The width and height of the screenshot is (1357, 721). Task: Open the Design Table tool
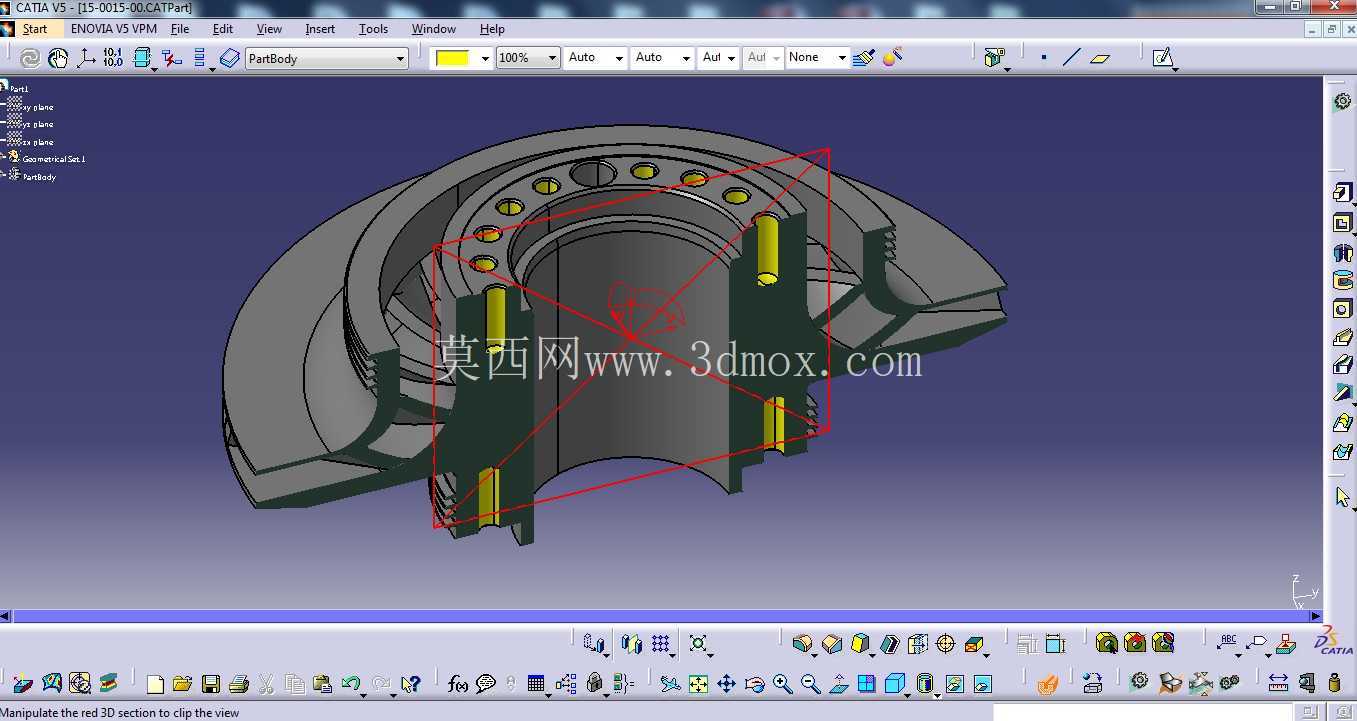click(536, 684)
